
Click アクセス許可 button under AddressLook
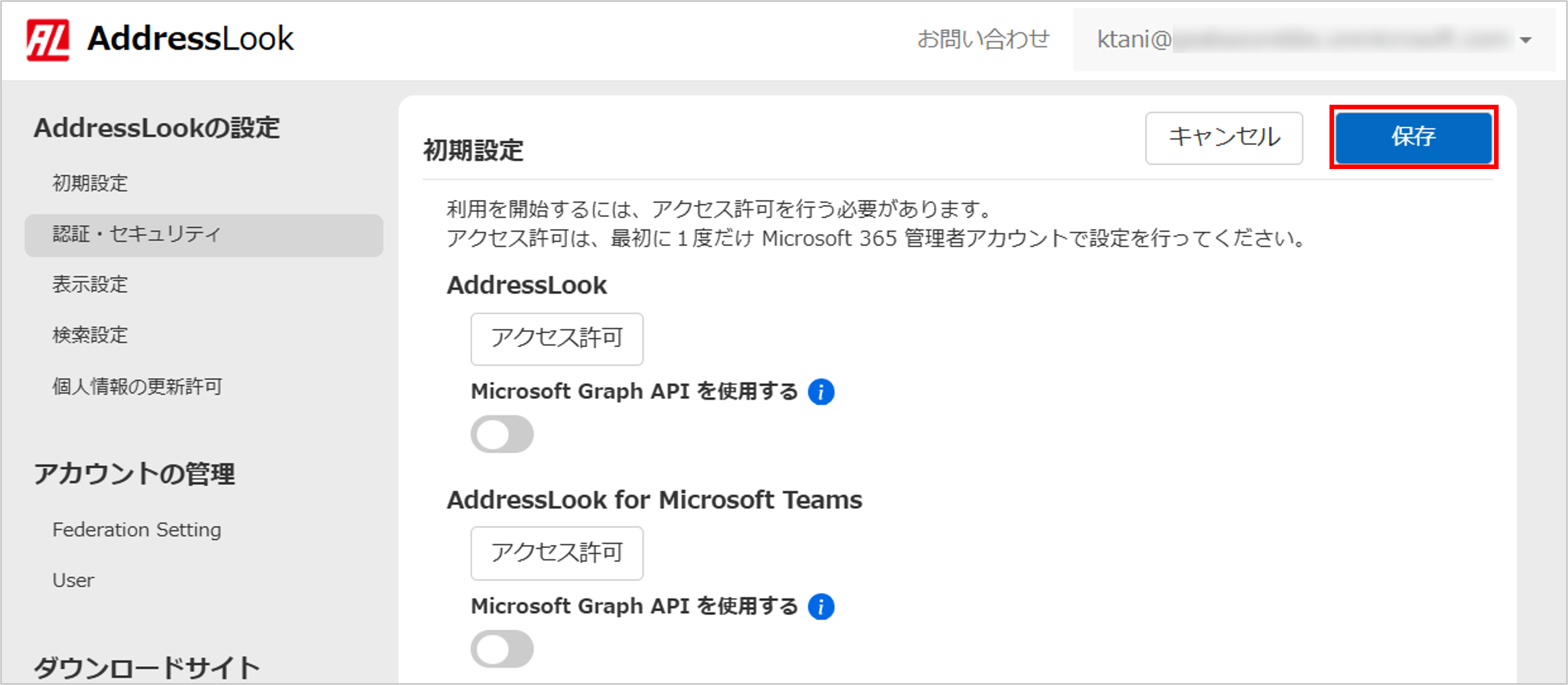(x=557, y=339)
